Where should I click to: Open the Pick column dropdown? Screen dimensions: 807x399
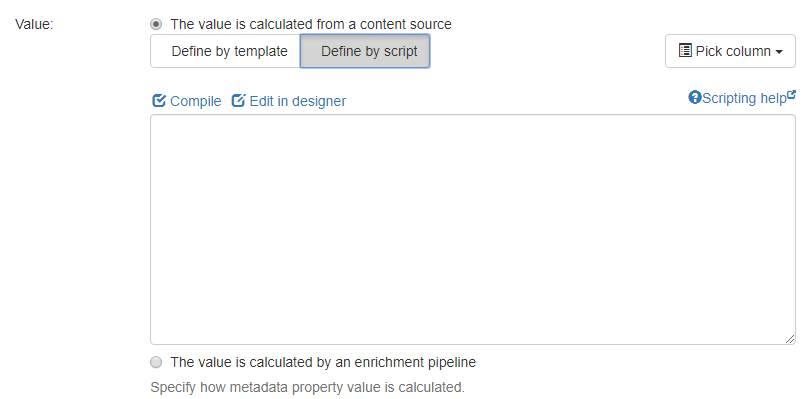tap(730, 51)
